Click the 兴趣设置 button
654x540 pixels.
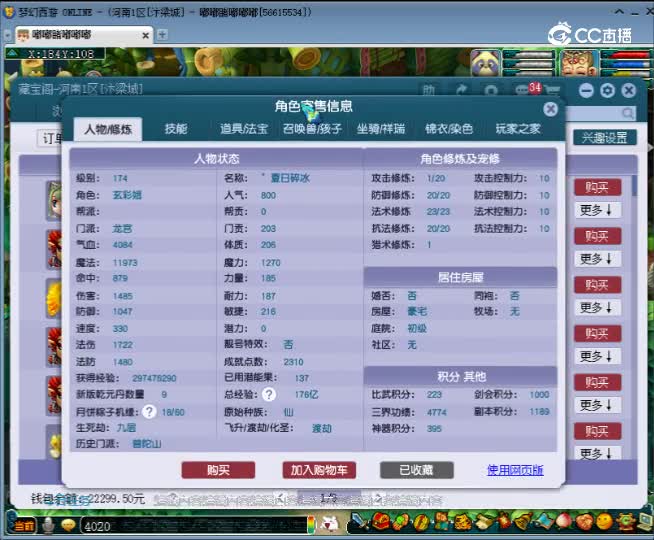click(605, 137)
